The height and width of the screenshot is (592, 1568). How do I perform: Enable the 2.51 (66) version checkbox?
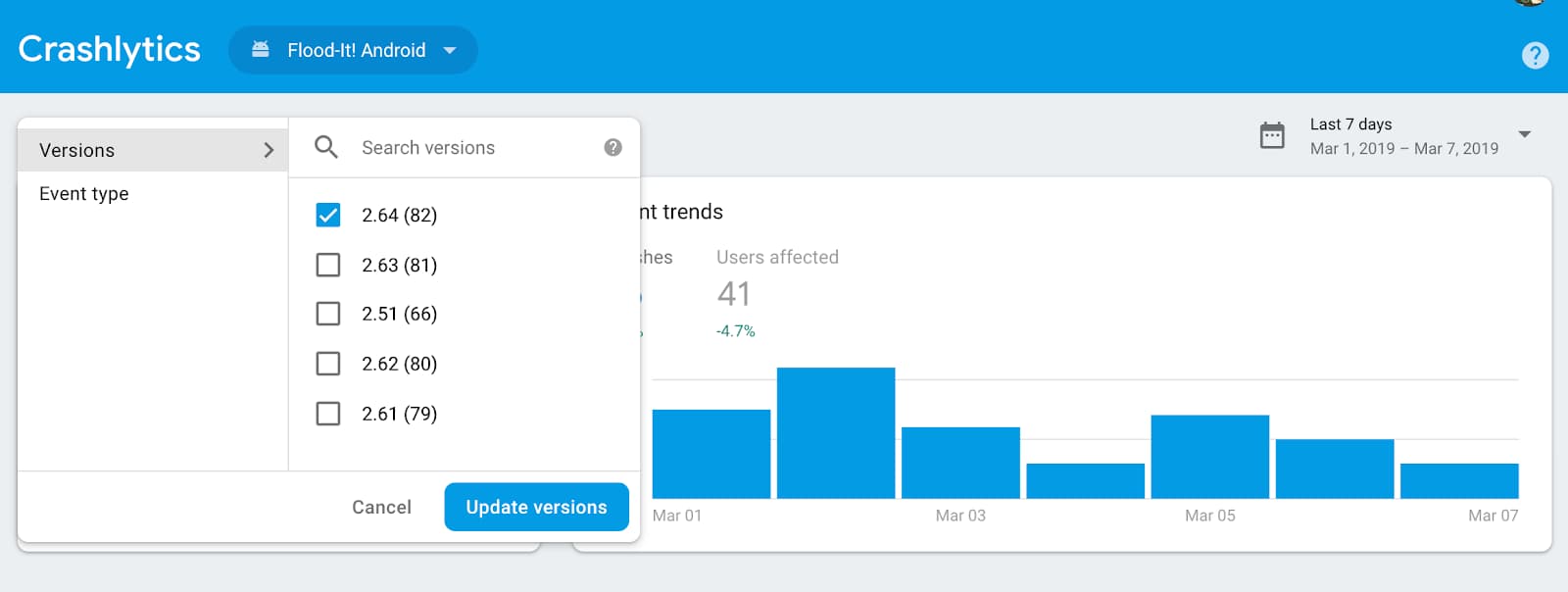[x=328, y=314]
